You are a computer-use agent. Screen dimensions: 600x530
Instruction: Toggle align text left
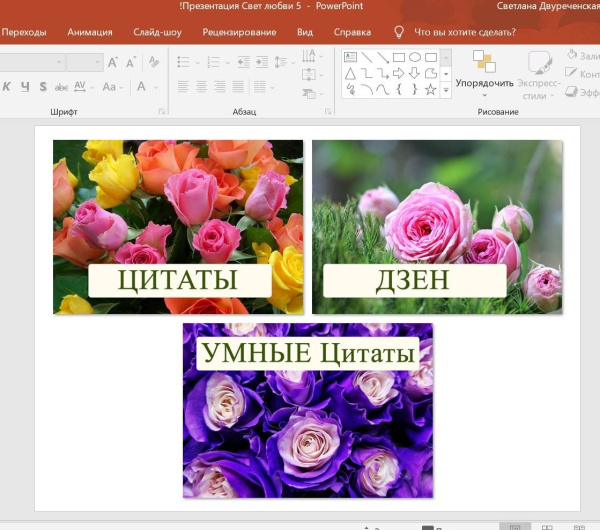pos(183,87)
